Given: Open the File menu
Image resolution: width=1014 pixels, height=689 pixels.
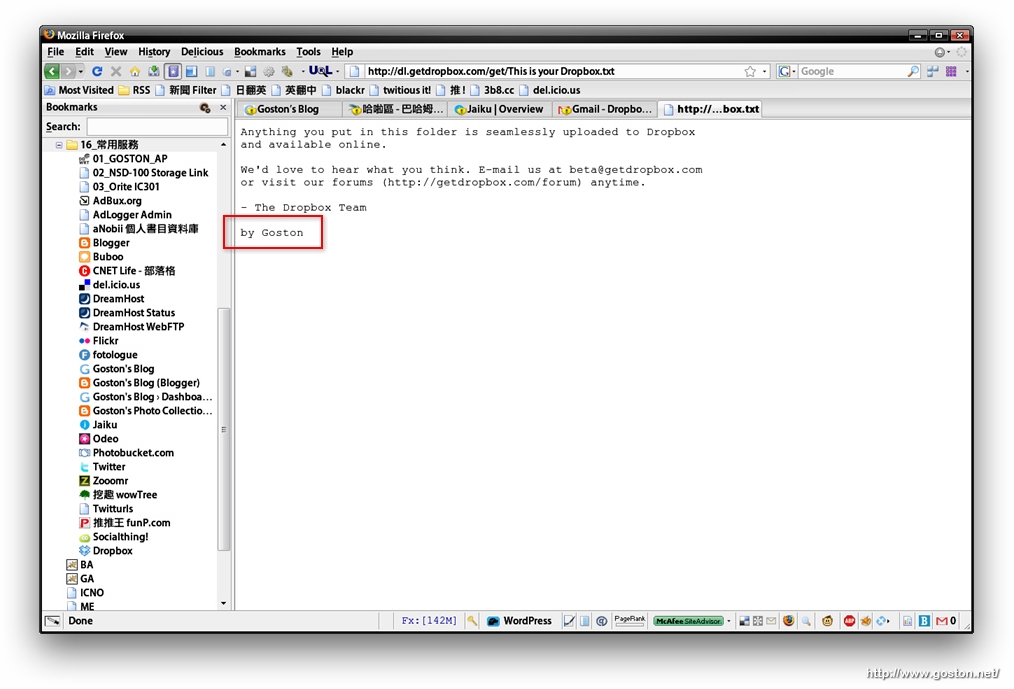Looking at the screenshot, I should (x=56, y=52).
